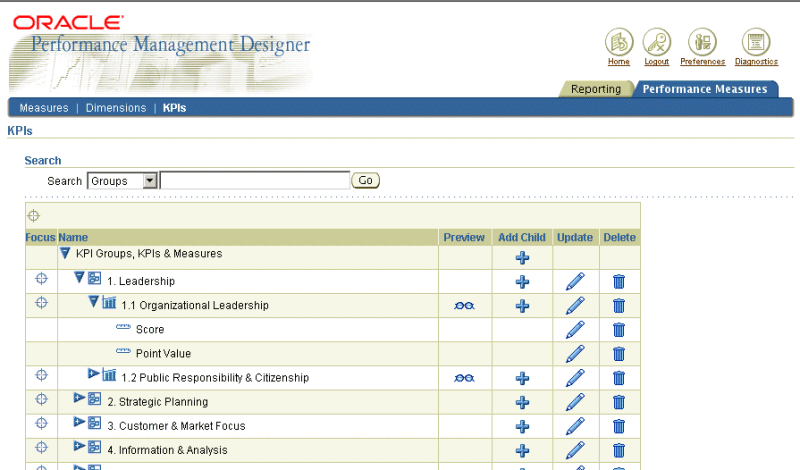This screenshot has width=800, height=470.
Task: Switch to the Reporting tab
Action: pos(595,89)
